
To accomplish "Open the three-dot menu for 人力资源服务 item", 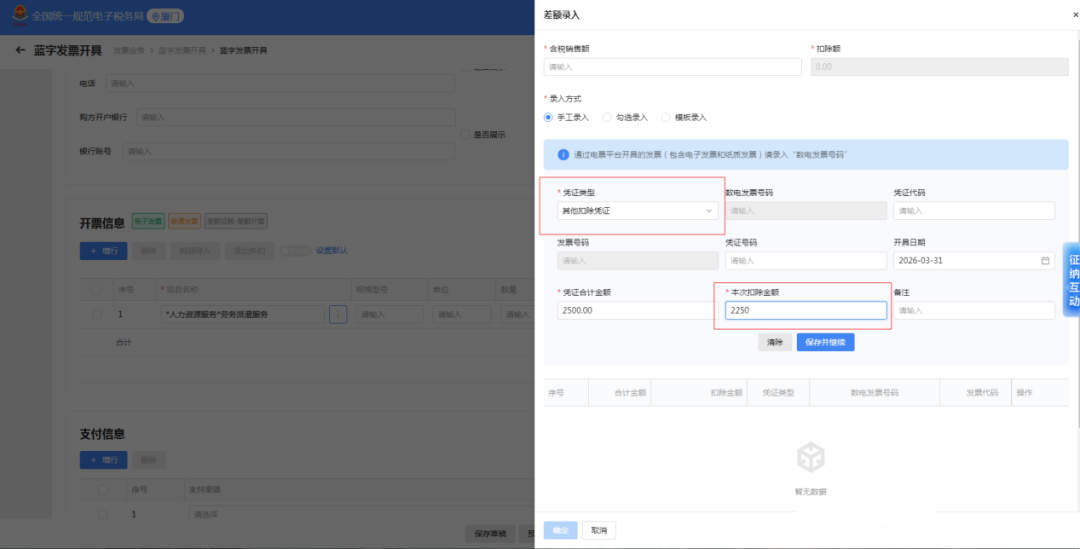I will 338,315.
